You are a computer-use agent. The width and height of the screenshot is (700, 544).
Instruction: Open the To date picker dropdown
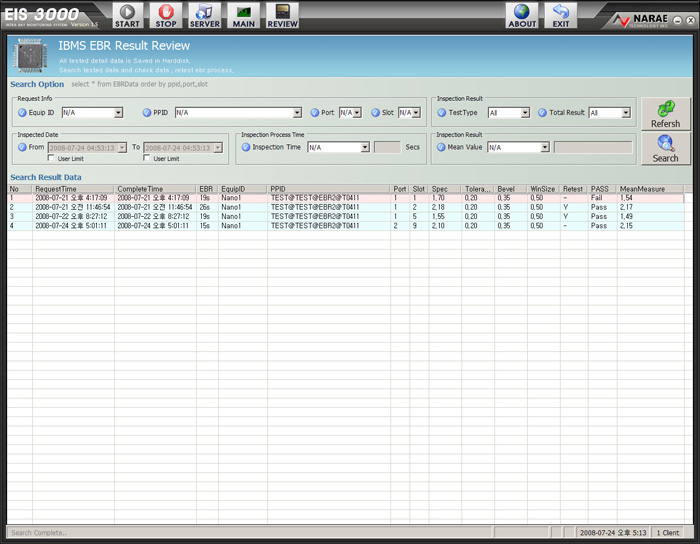click(x=218, y=148)
